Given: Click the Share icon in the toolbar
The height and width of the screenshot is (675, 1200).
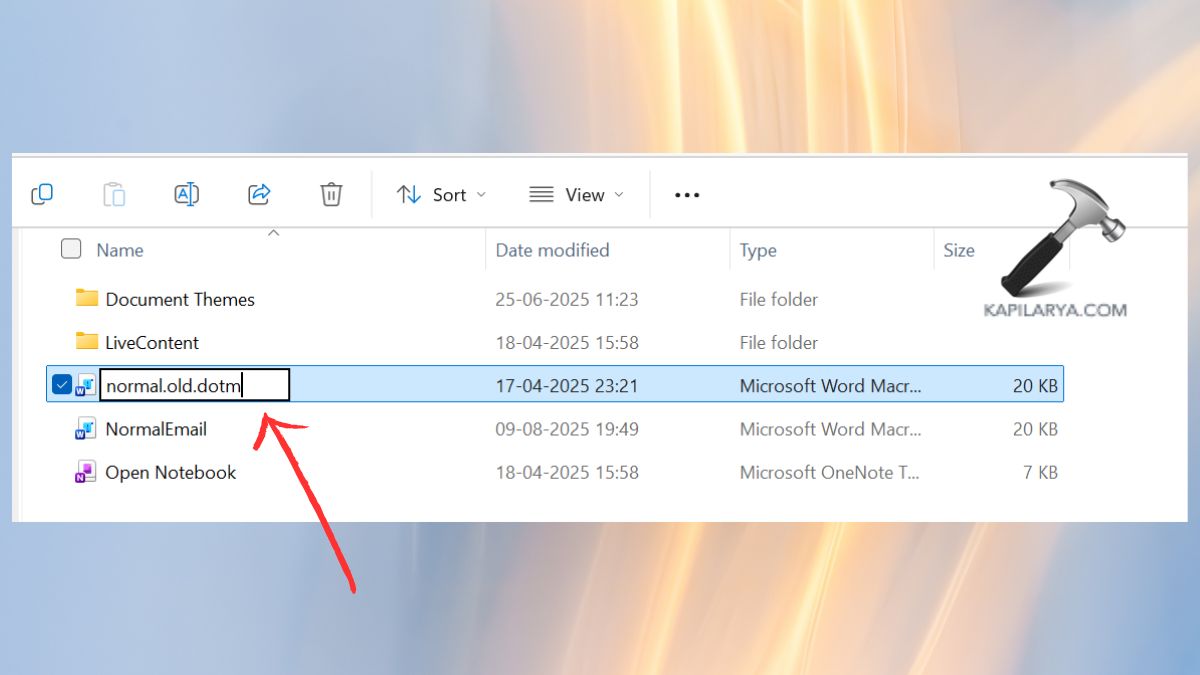Looking at the screenshot, I should tap(259, 194).
